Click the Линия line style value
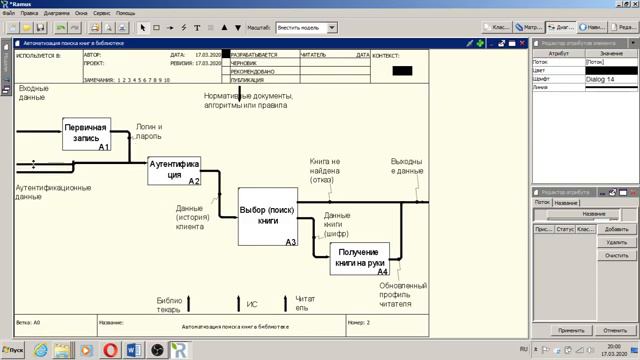 tap(611, 87)
